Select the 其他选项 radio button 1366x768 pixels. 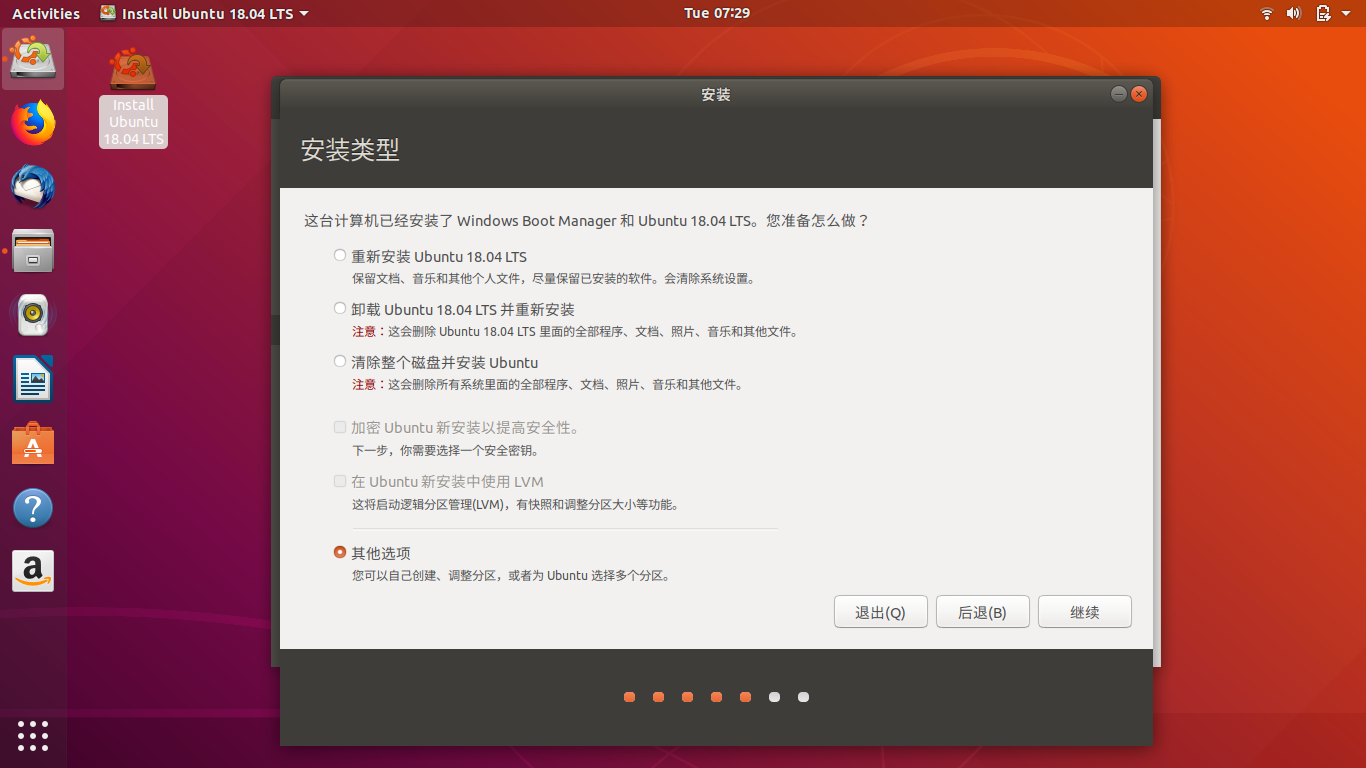(340, 552)
